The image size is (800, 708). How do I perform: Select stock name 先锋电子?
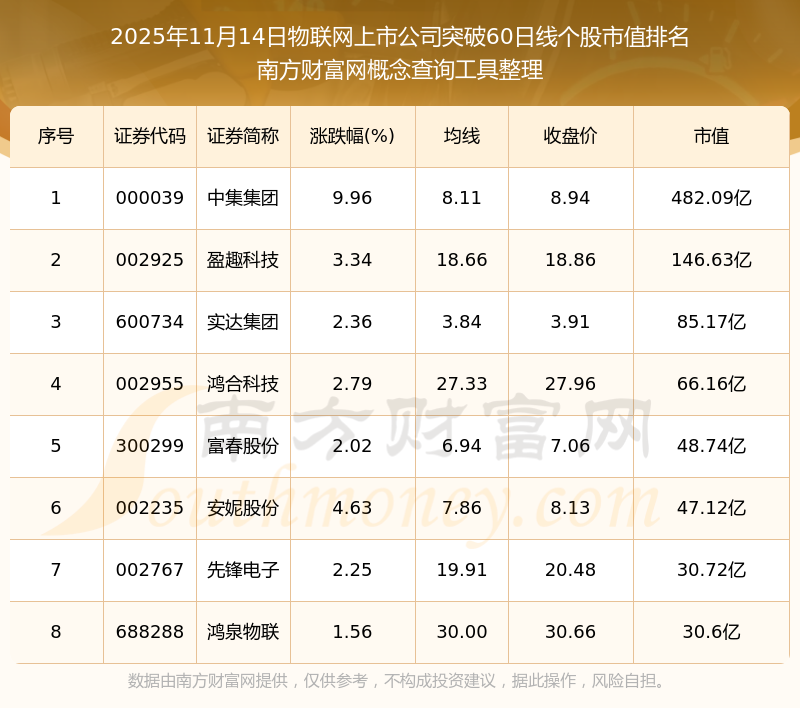243,570
